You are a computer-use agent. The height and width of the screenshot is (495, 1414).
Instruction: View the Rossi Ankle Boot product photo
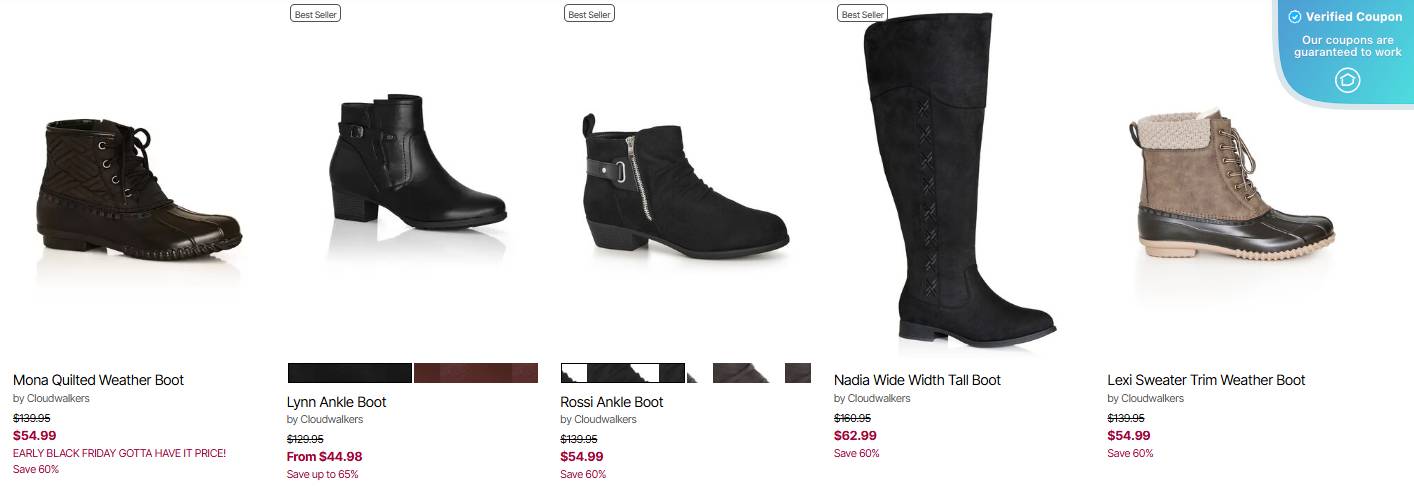686,185
